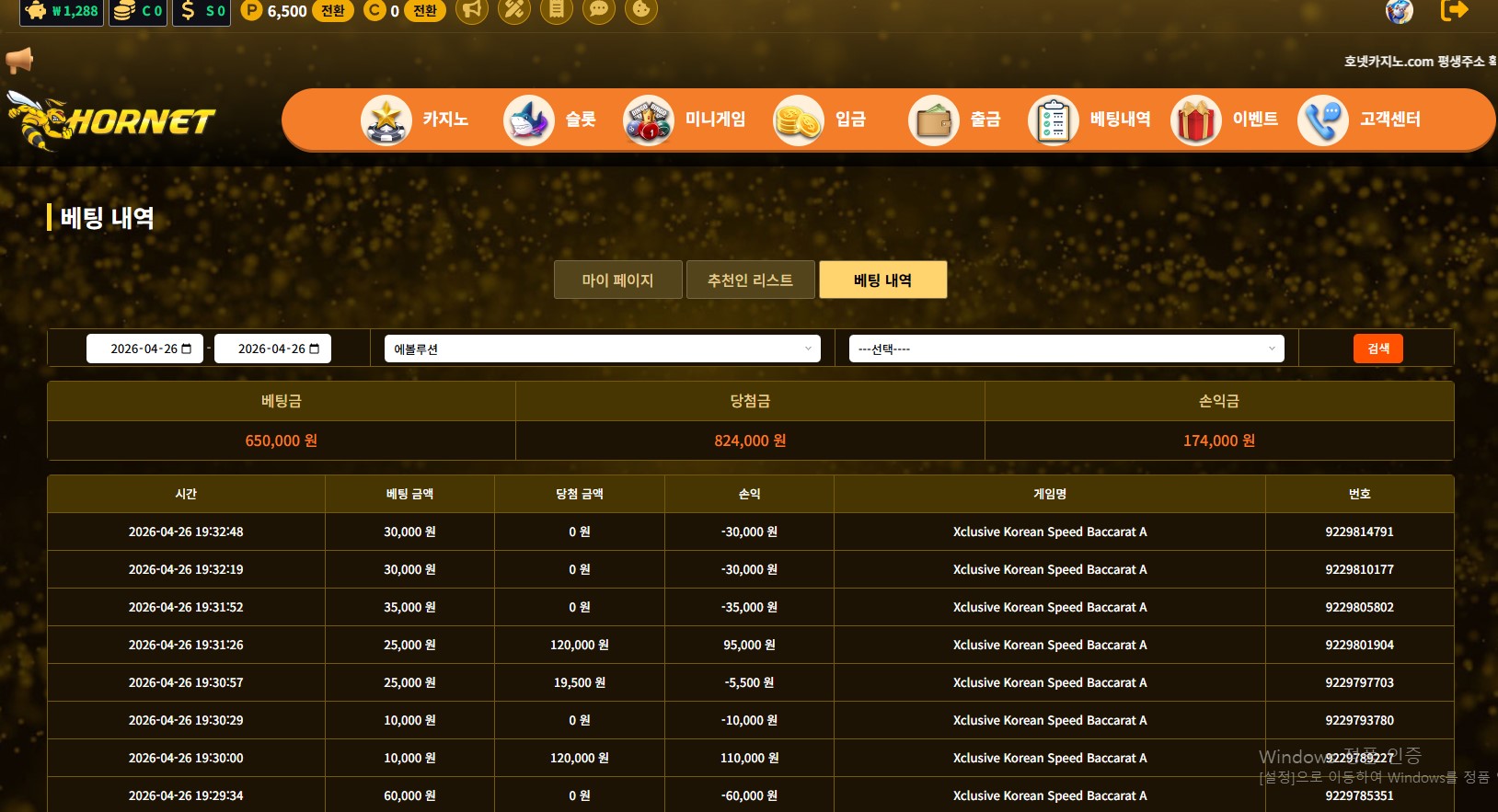Switch to the 추천인 리스트 tab
The height and width of the screenshot is (812, 1498).
pyautogui.click(x=750, y=280)
